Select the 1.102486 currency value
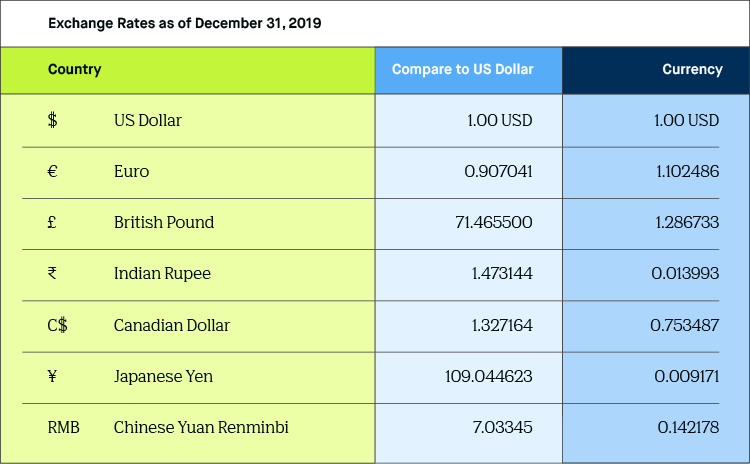Image resolution: width=750 pixels, height=464 pixels. coord(687,172)
